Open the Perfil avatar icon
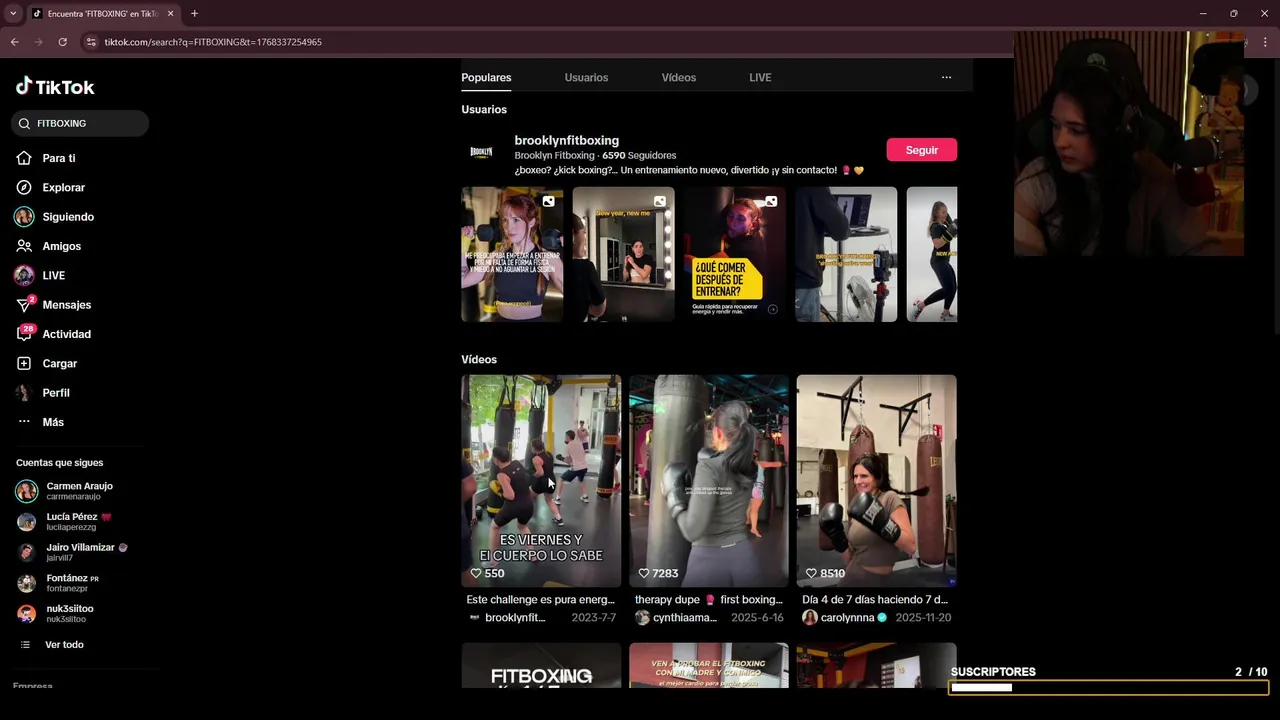Viewport: 1280px width, 720px height. point(24,392)
